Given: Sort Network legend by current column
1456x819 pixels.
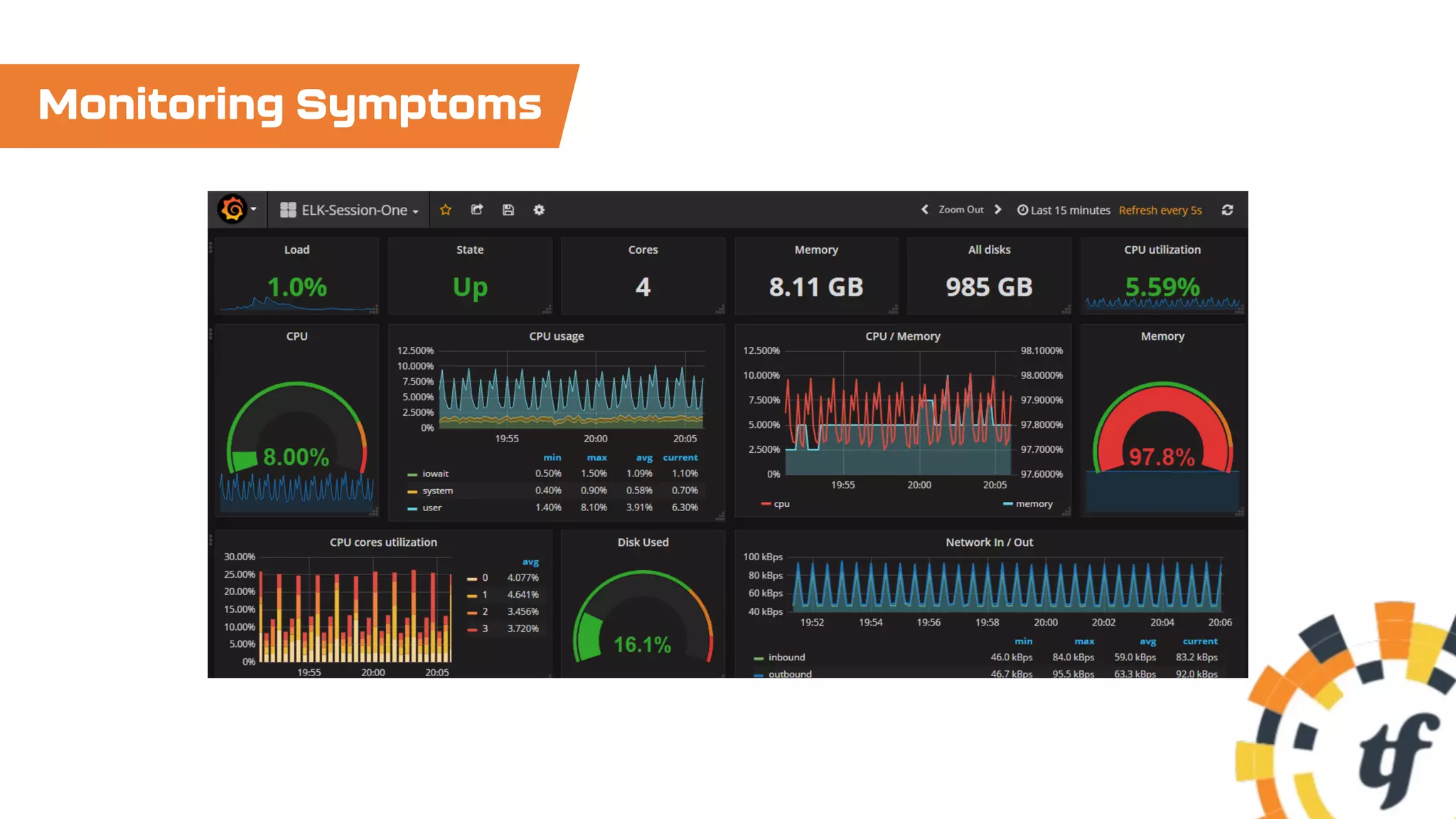Looking at the screenshot, I should coord(1200,641).
